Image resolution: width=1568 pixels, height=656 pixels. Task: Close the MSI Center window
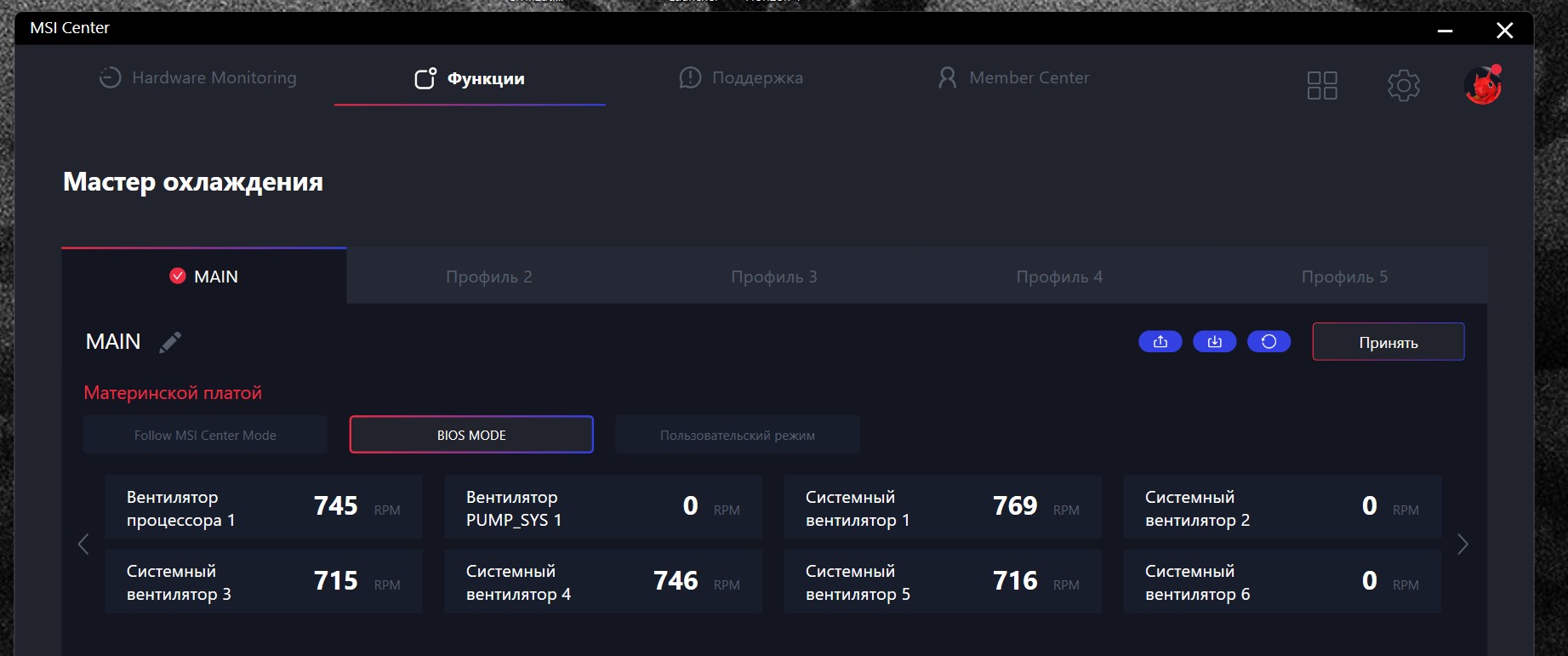point(1504,31)
